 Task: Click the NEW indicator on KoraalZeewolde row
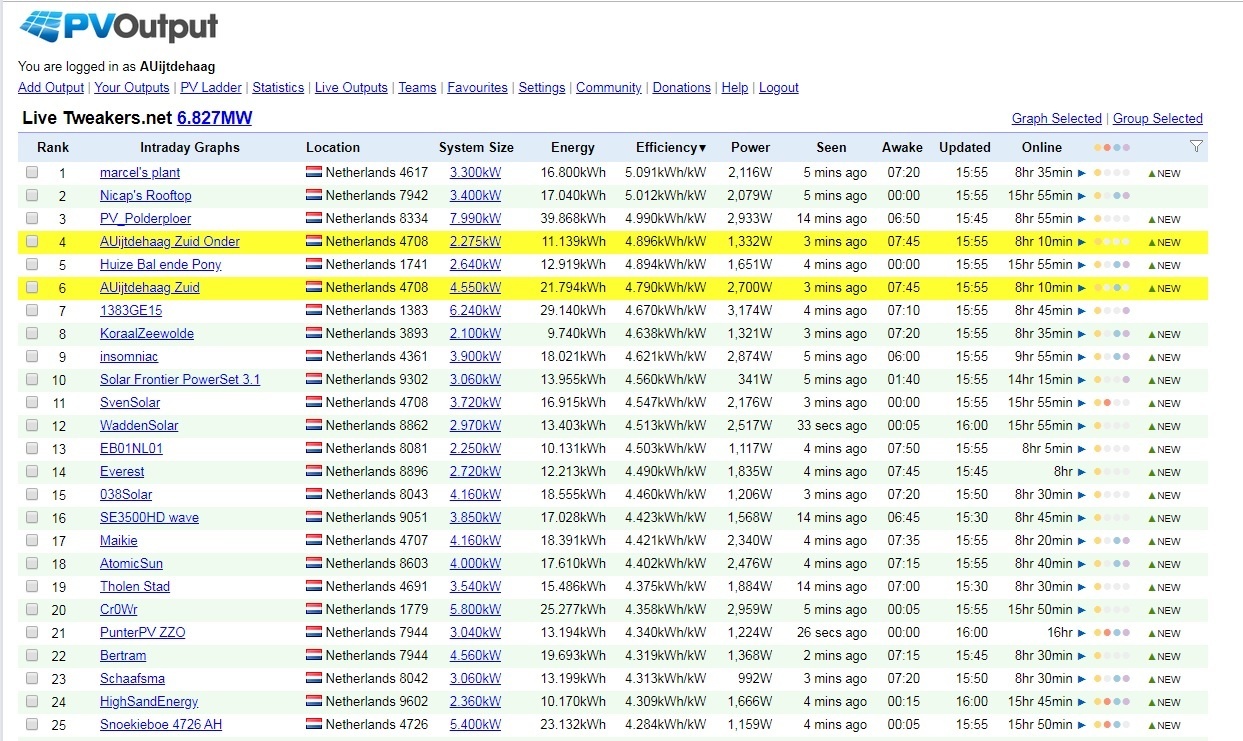[x=1164, y=334]
